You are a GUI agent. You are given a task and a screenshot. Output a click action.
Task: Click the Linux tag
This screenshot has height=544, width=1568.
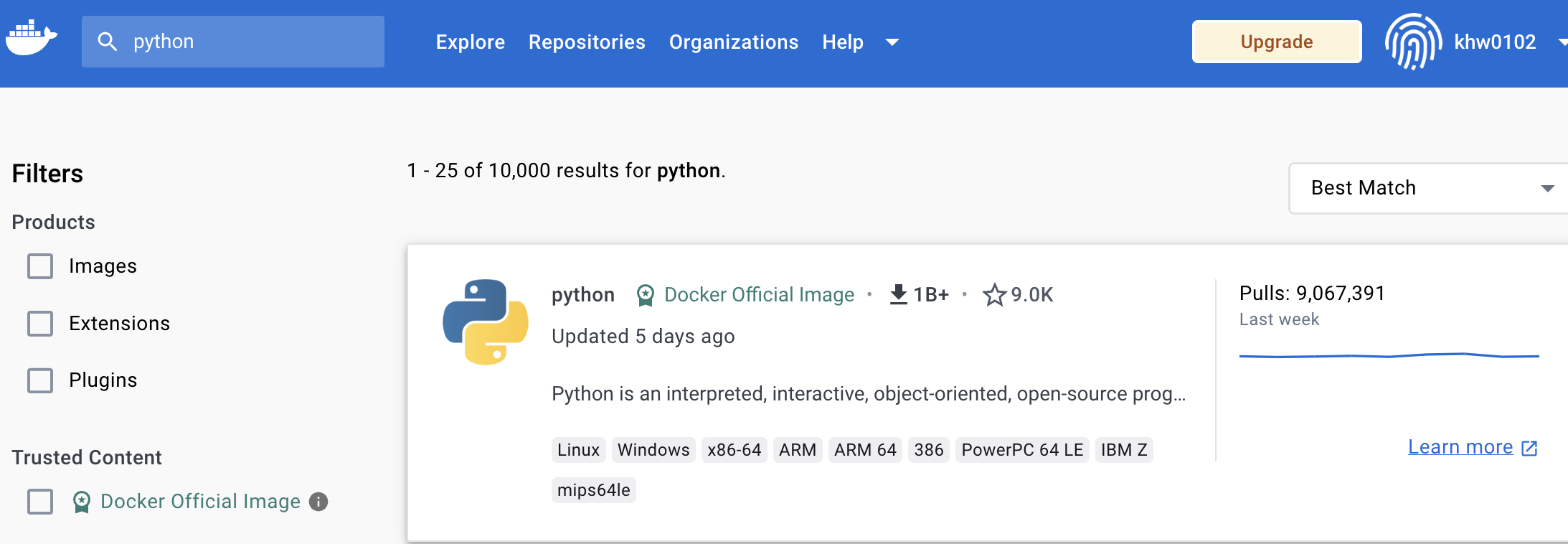pyautogui.click(x=578, y=450)
